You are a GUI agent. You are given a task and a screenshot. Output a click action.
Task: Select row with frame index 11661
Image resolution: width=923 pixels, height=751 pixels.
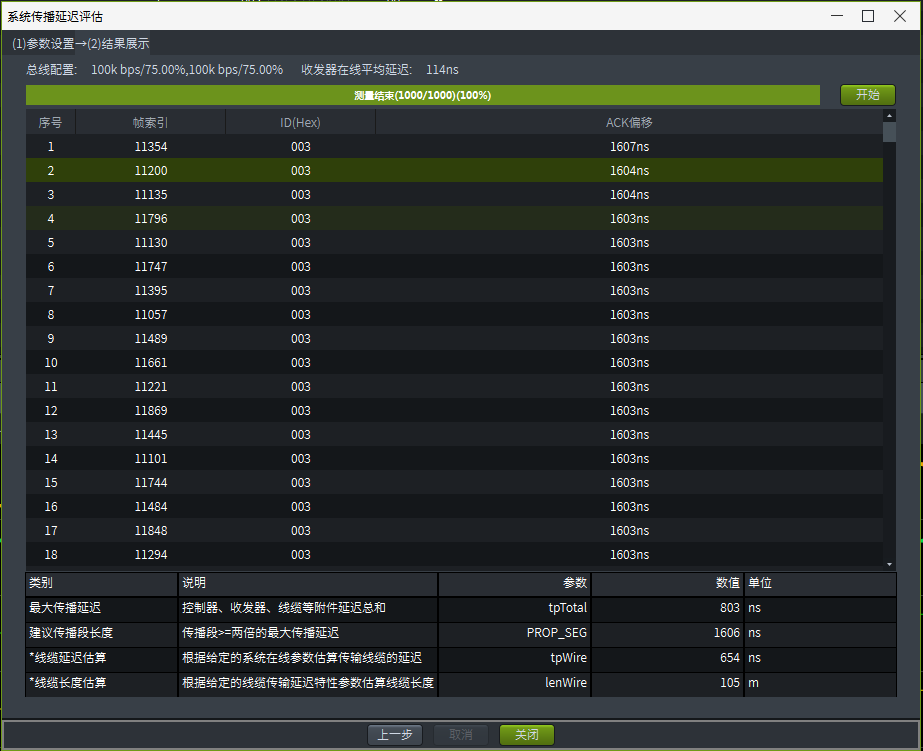[454, 363]
